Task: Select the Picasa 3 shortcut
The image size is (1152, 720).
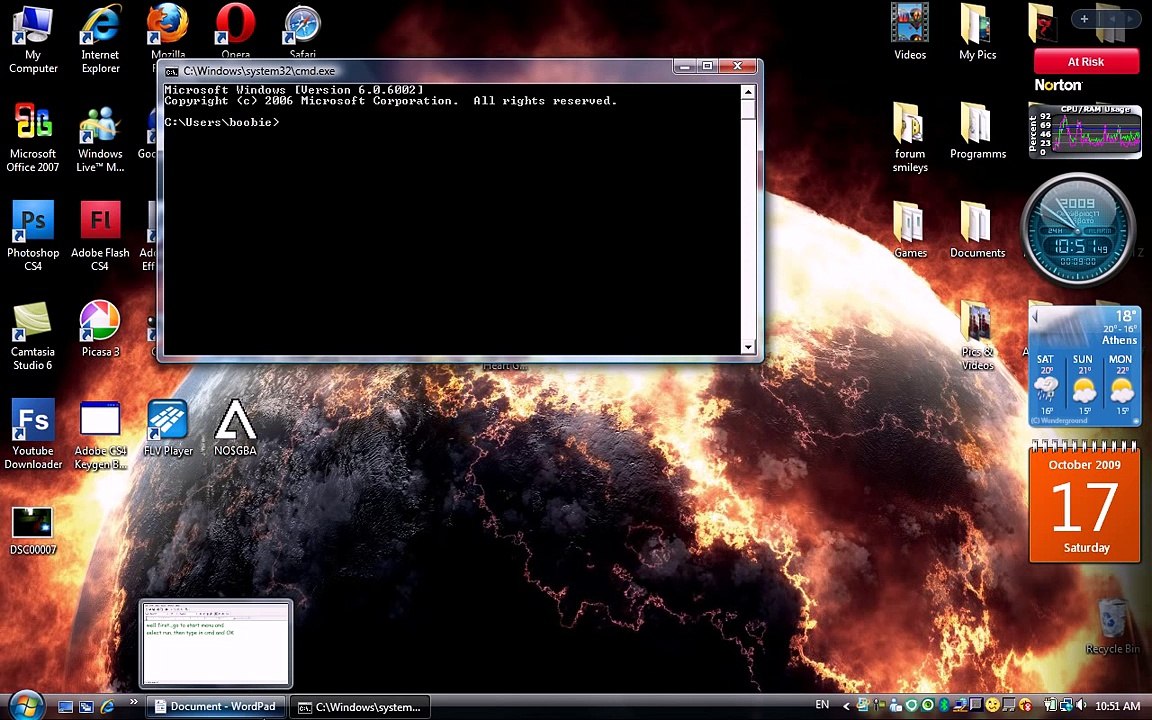Action: (x=100, y=328)
